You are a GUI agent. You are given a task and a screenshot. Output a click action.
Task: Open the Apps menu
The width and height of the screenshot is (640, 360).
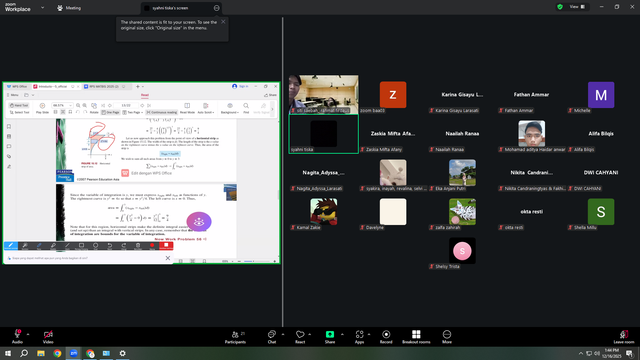pyautogui.click(x=359, y=337)
